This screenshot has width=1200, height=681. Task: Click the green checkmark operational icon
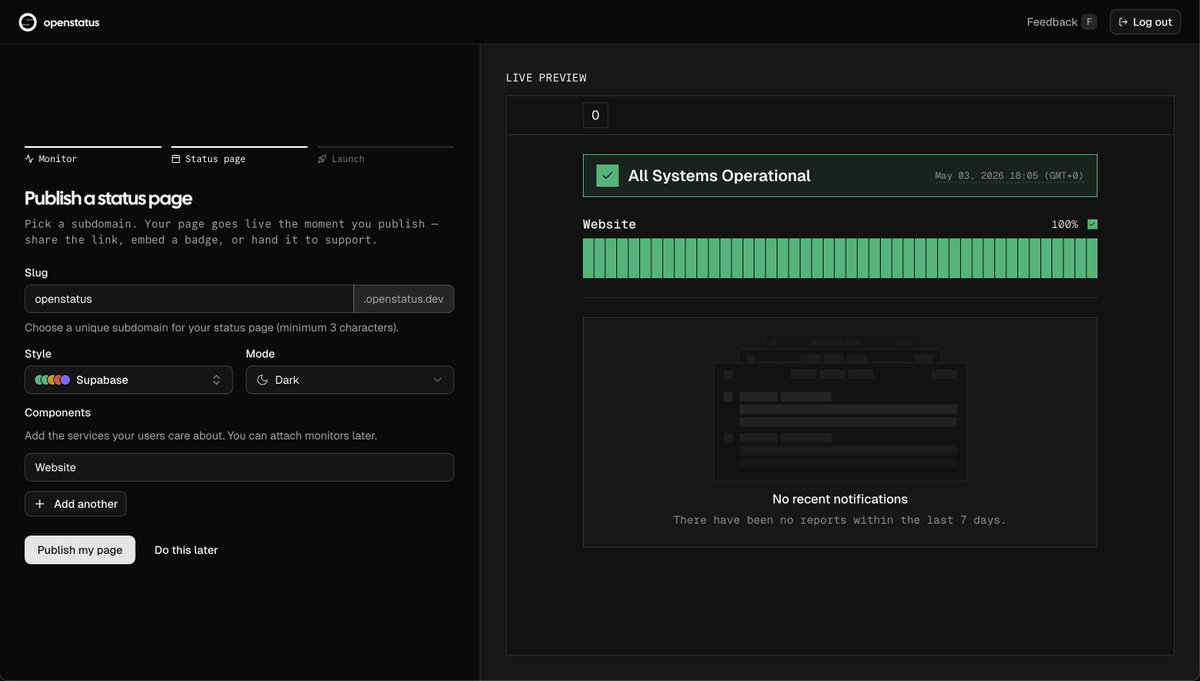[607, 175]
